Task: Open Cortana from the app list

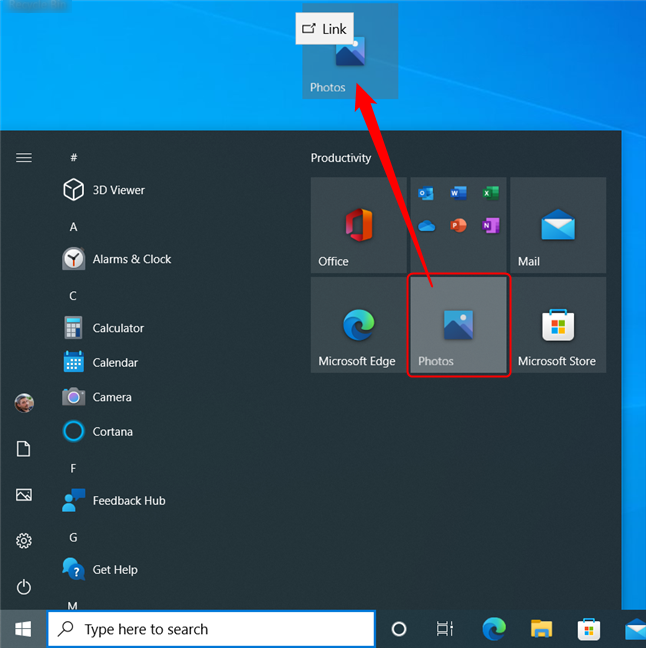Action: coord(98,431)
